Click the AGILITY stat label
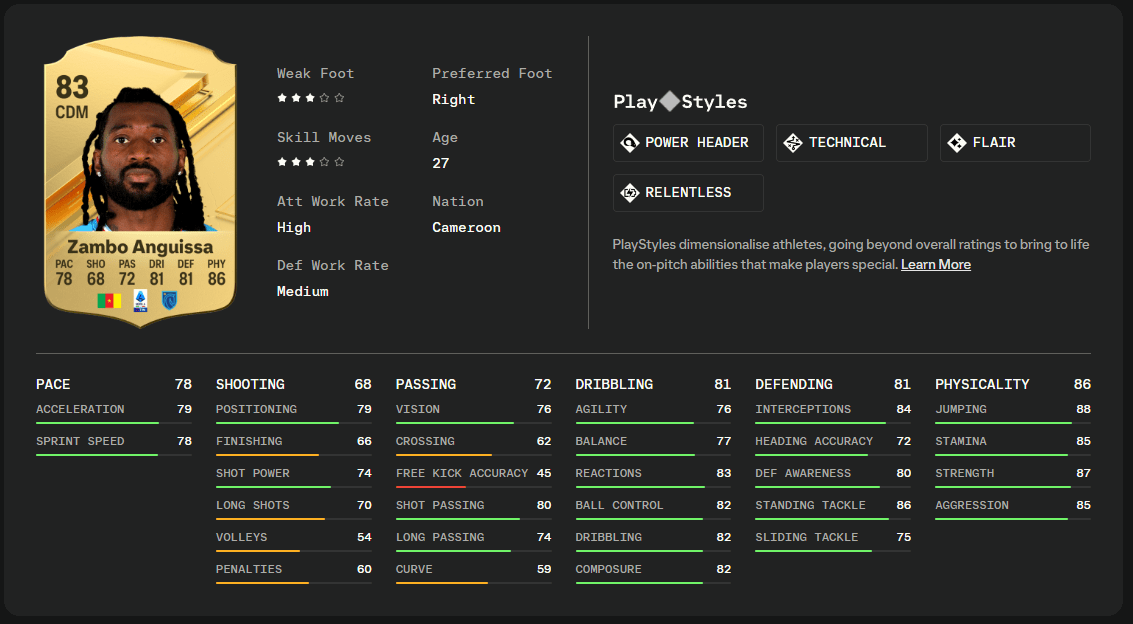This screenshot has width=1133, height=624. 601,410
